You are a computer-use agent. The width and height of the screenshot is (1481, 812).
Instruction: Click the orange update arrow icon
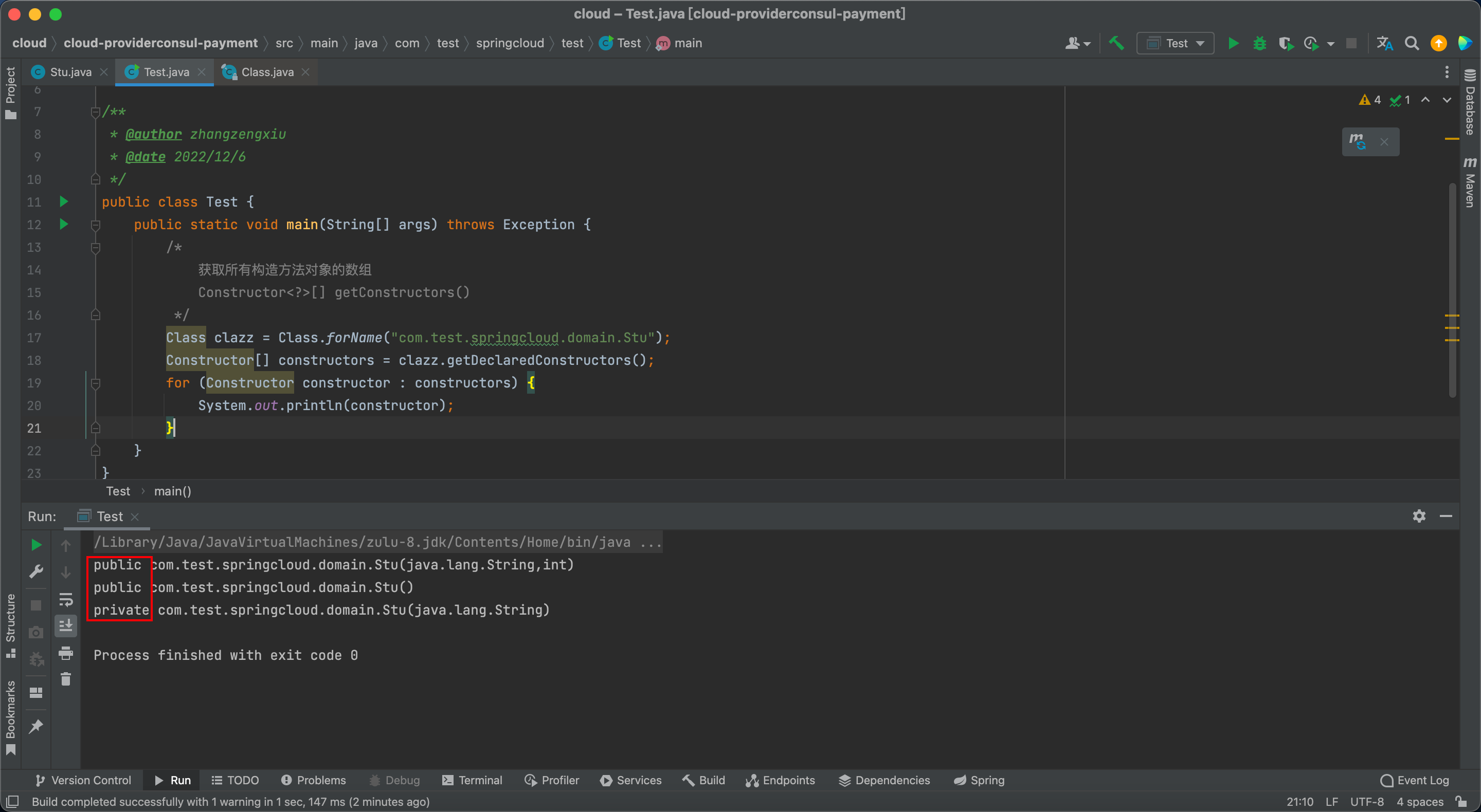point(1438,43)
